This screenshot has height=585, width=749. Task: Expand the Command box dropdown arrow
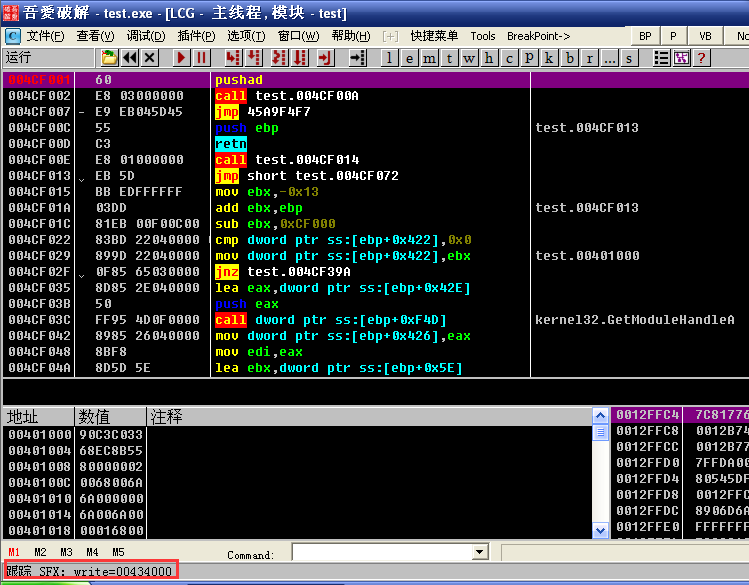click(x=480, y=553)
